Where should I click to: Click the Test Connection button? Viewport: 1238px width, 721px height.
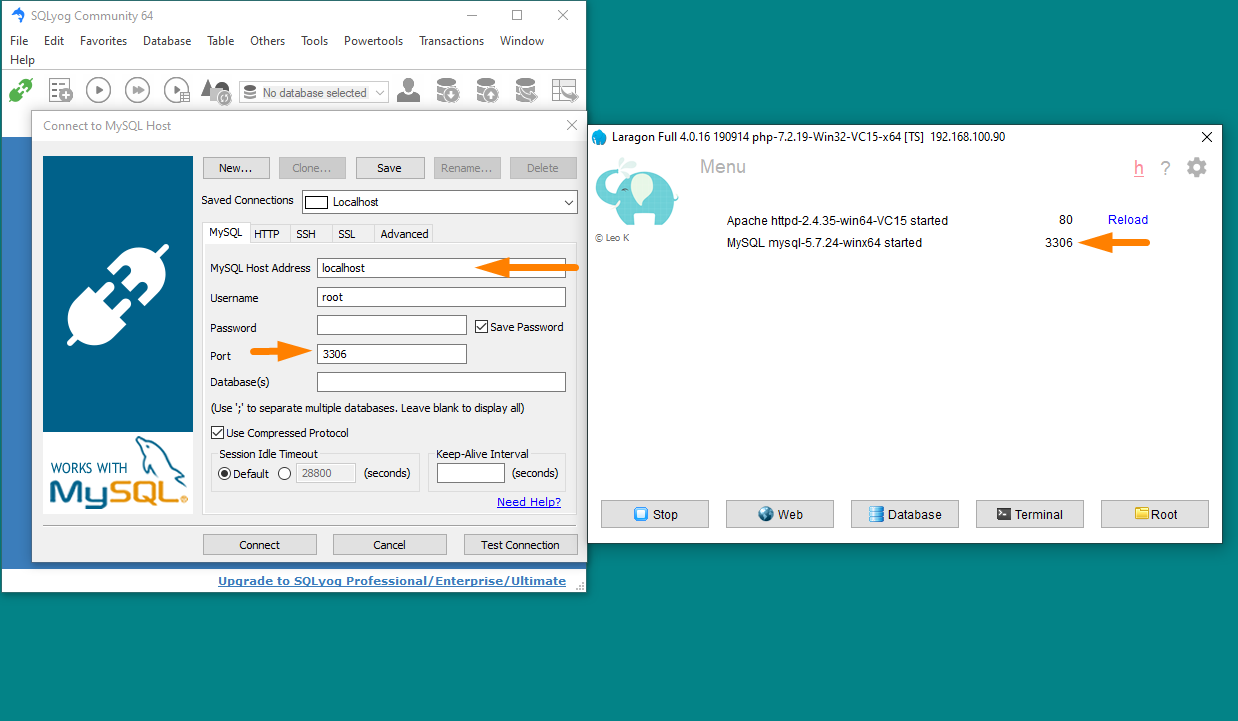tap(521, 545)
